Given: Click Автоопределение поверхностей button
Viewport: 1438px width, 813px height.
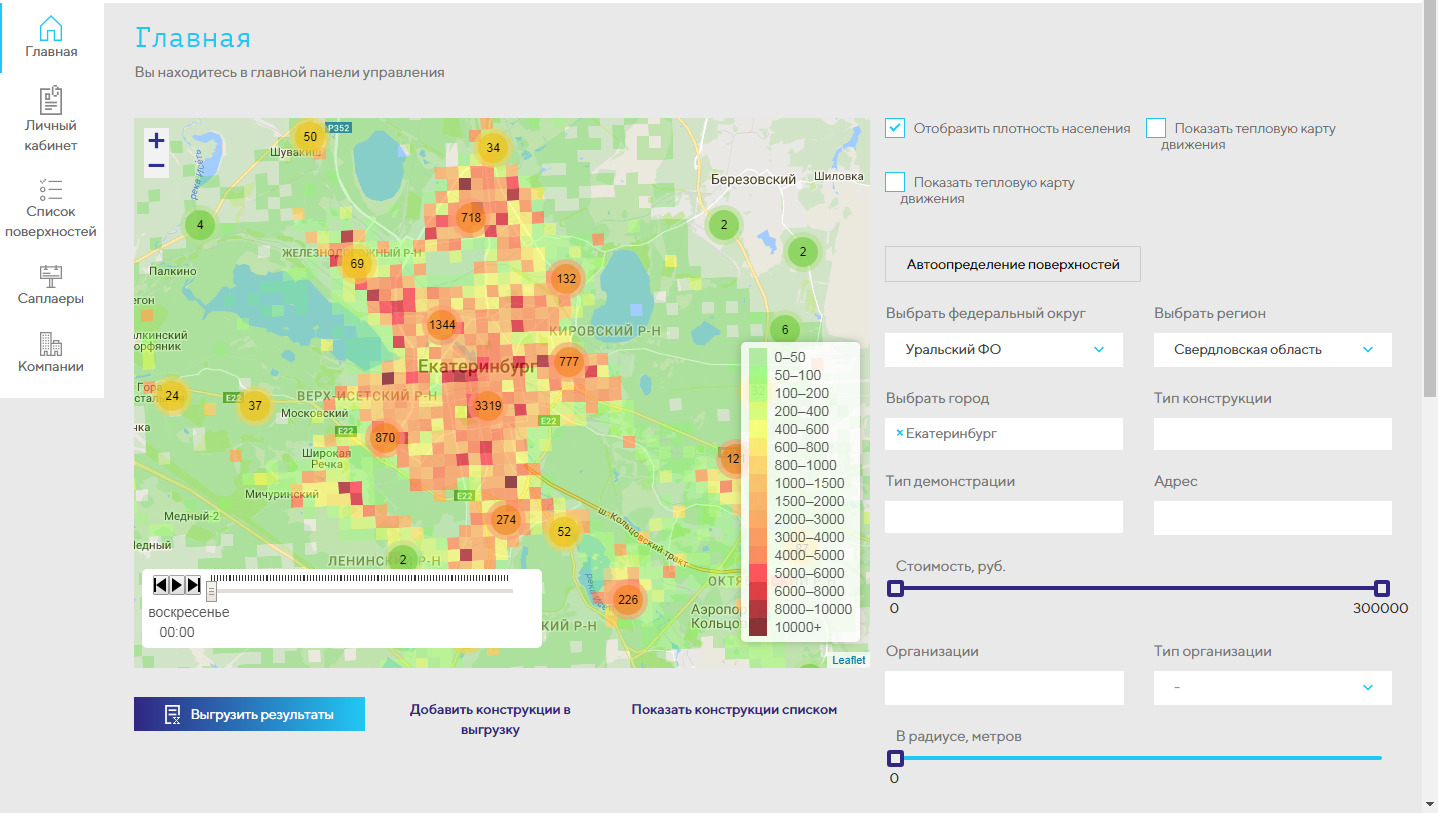Looking at the screenshot, I should [x=1013, y=265].
